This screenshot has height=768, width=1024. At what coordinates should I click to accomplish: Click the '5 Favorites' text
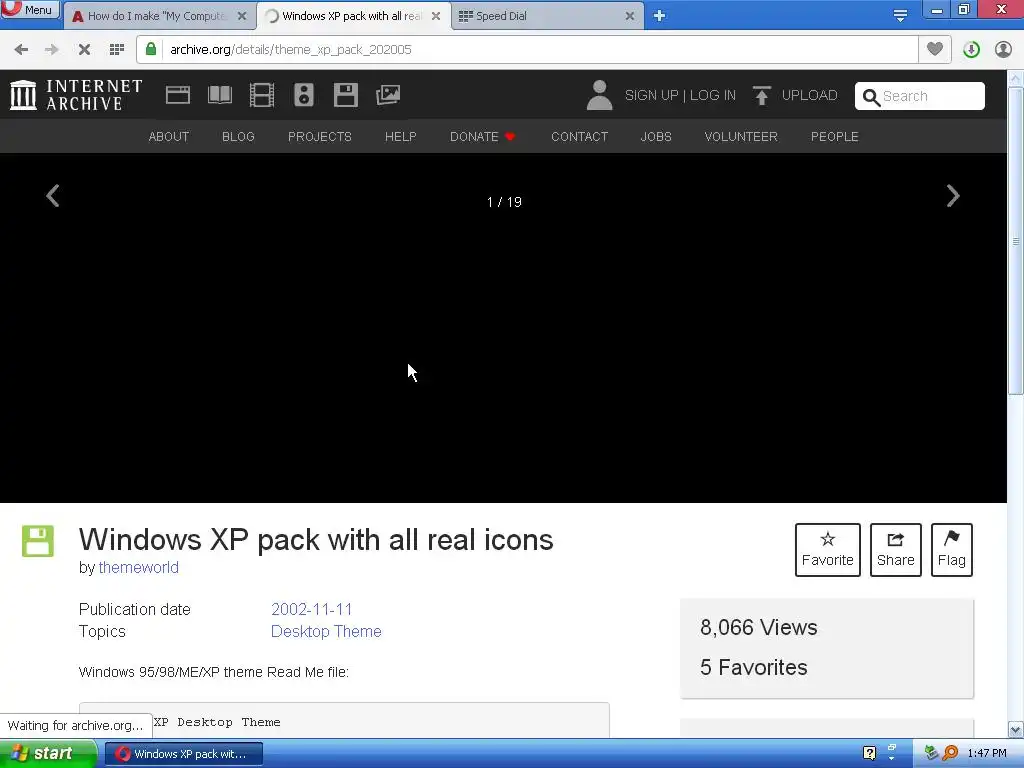pyautogui.click(x=754, y=667)
